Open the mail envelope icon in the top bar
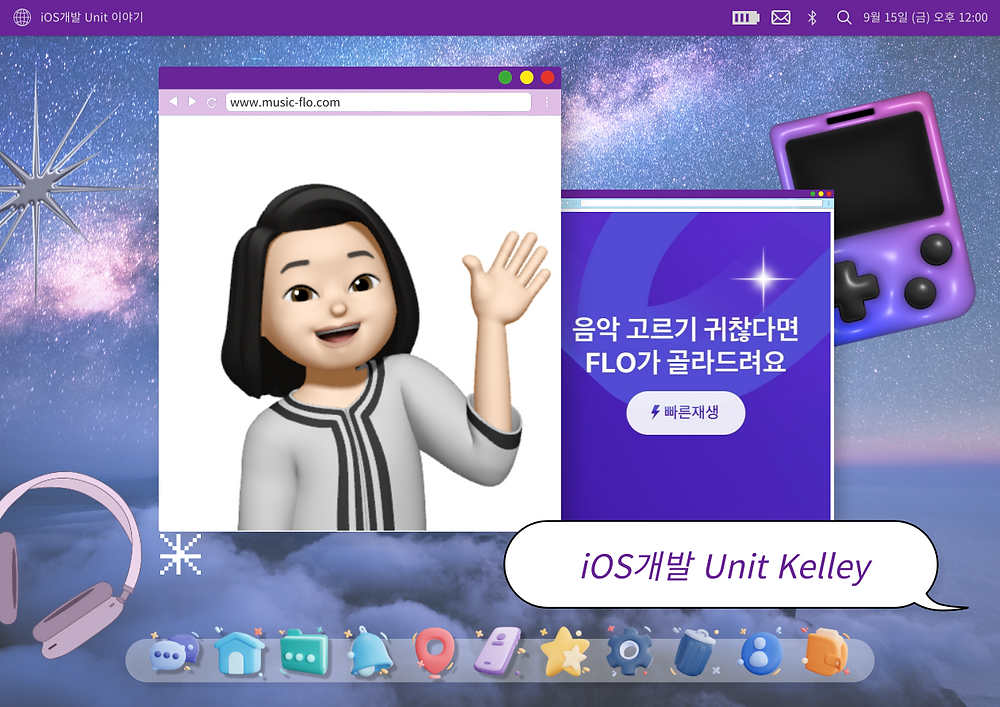 tap(781, 17)
